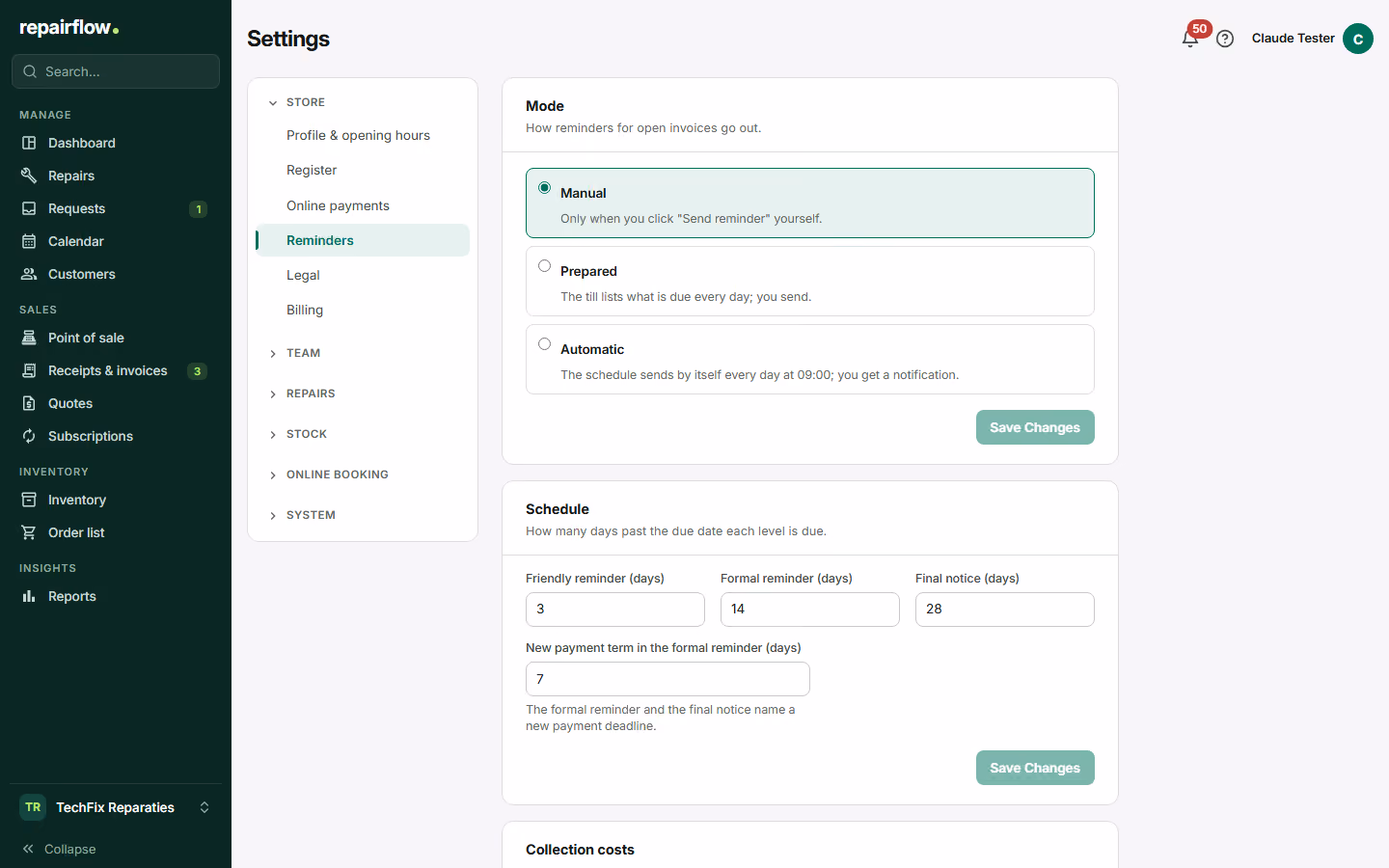Open notifications bell with 50 badge
Viewport: 1389px width, 868px height.
click(1190, 39)
